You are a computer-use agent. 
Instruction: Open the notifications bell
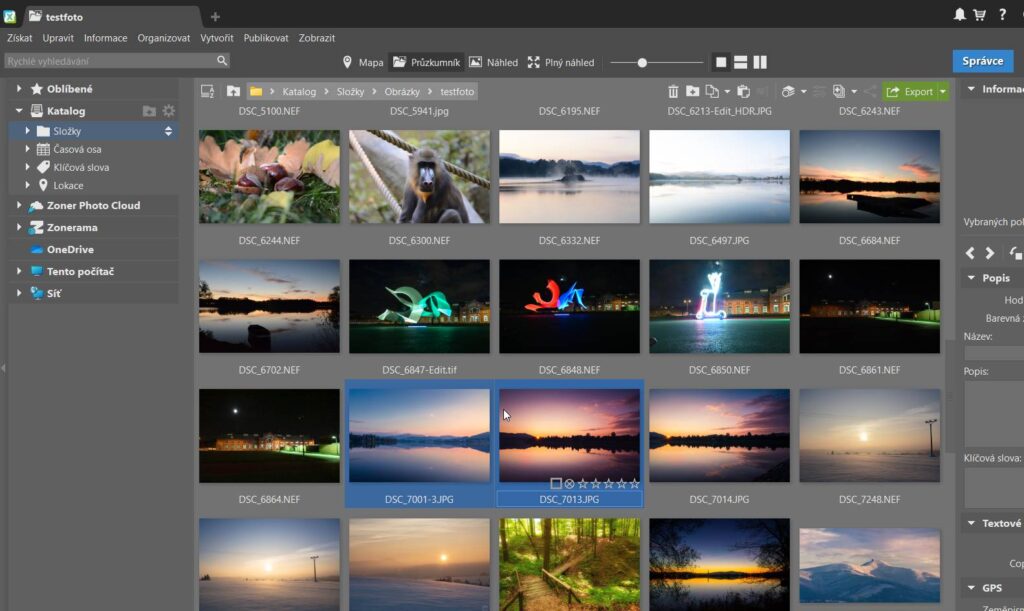tap(959, 14)
